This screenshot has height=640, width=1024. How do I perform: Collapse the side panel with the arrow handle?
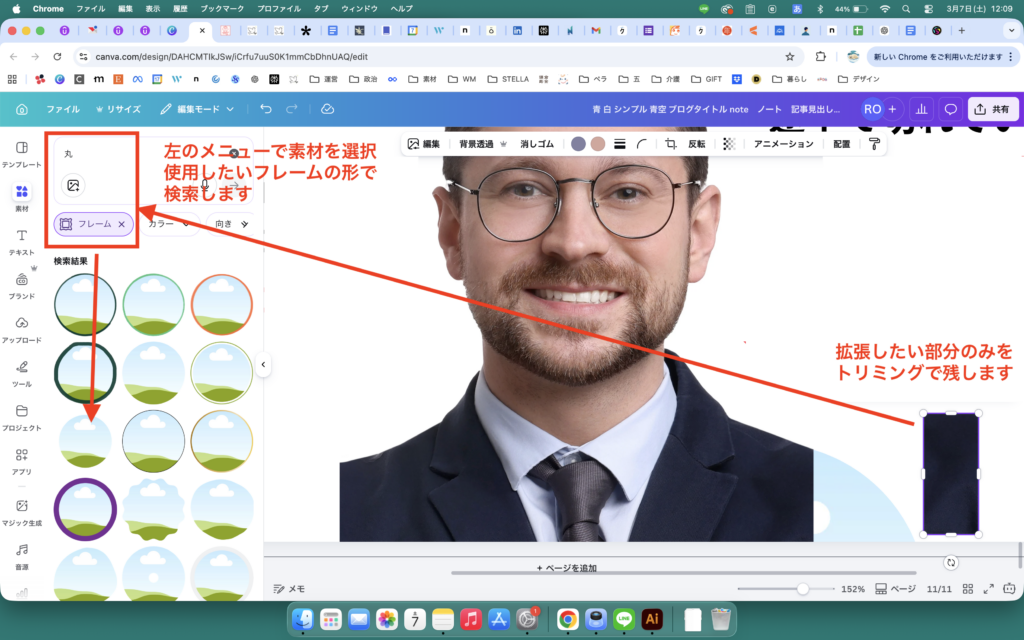tap(263, 365)
